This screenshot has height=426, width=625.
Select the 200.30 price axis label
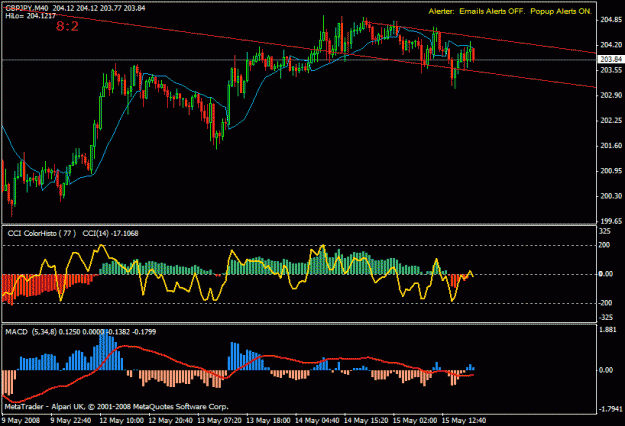[x=611, y=196]
